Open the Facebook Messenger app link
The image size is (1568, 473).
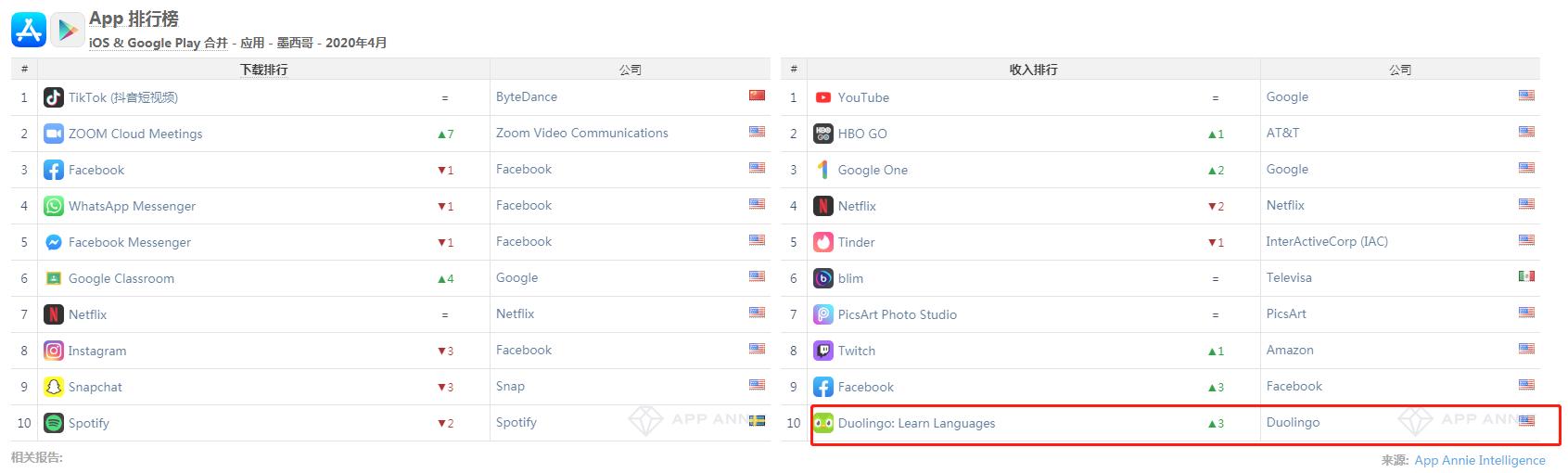(130, 242)
